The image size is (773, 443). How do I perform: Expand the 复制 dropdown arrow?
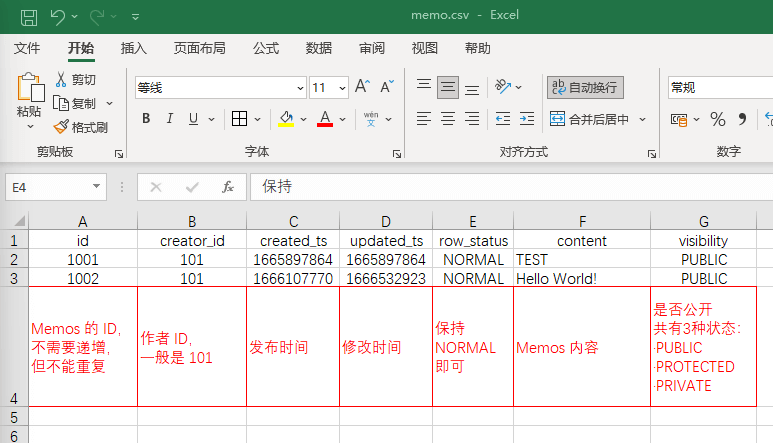[109, 103]
